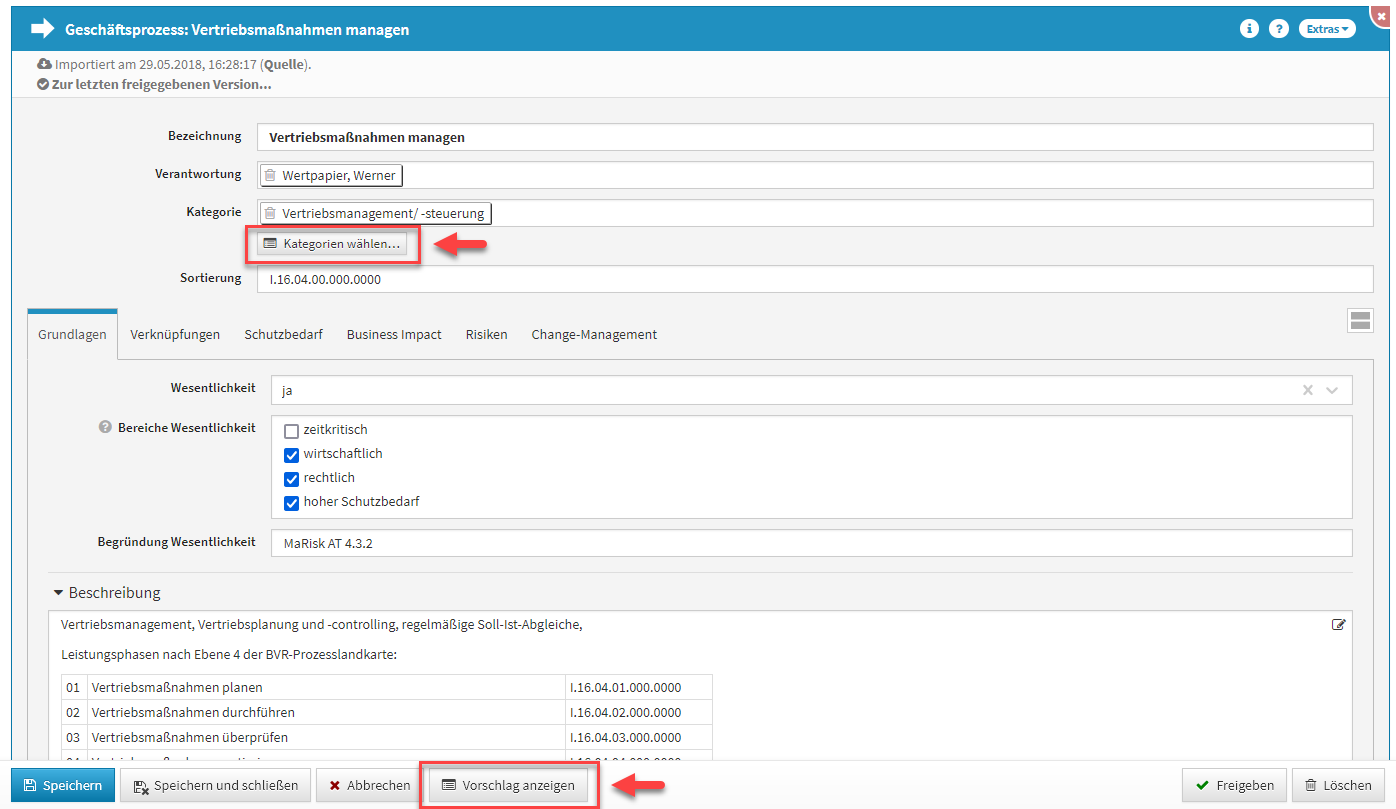Screen dimensions: 1396x809
Task: Click help icon beside Bereiche Wesentlichkeit
Action: [105, 427]
